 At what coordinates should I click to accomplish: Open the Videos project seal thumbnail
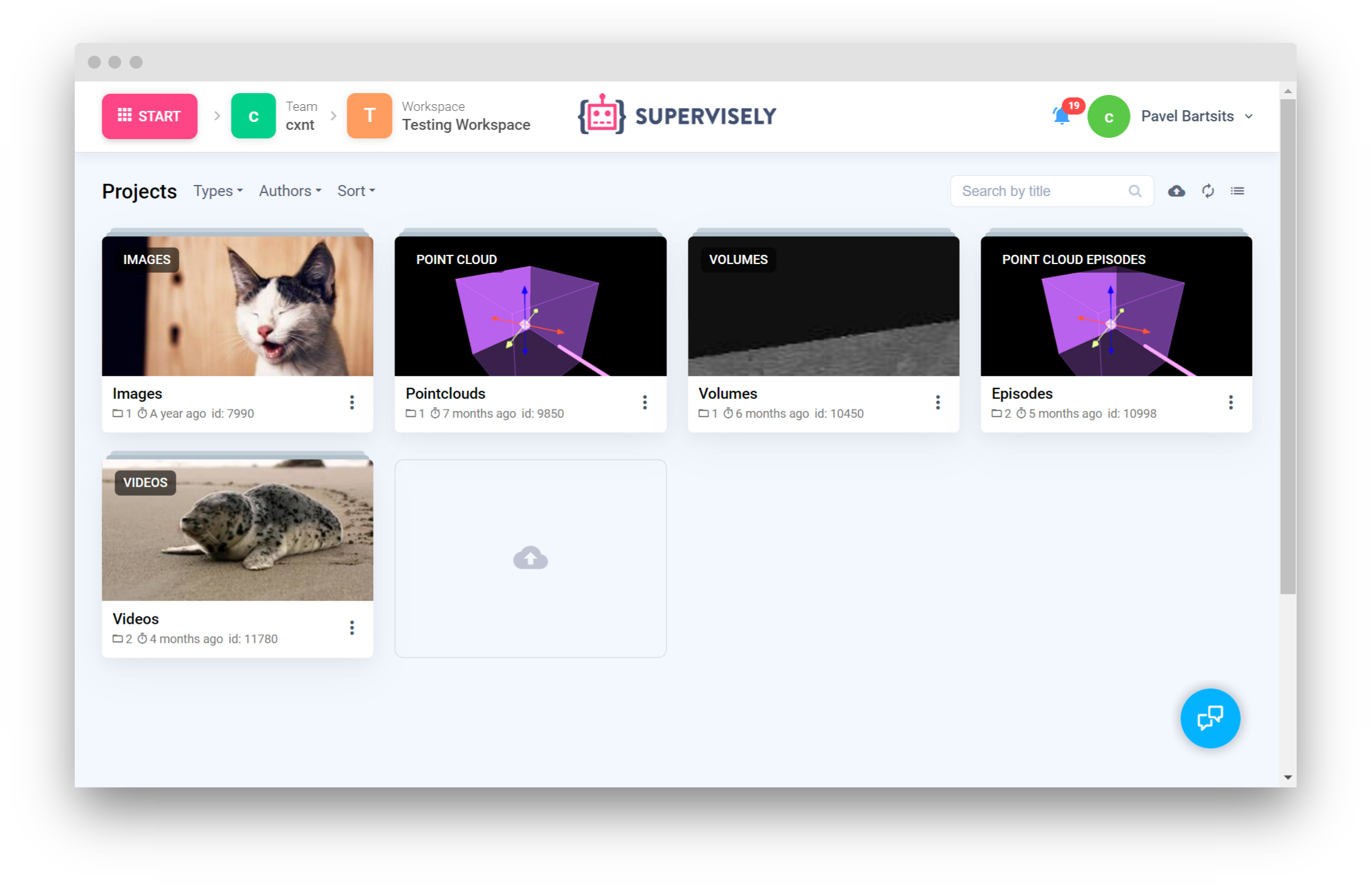238,530
